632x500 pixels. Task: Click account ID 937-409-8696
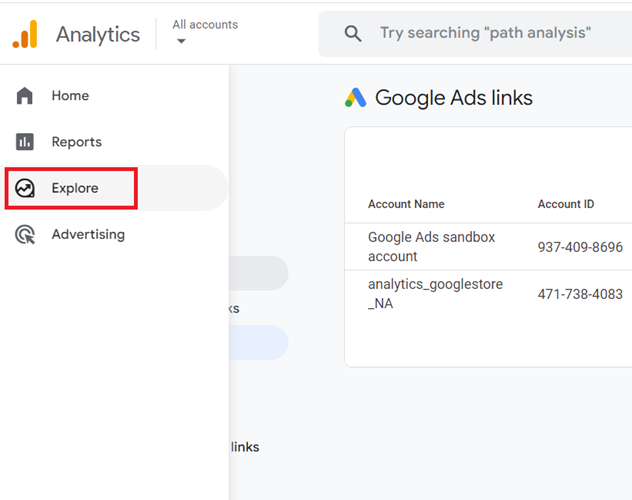pyautogui.click(x=580, y=247)
